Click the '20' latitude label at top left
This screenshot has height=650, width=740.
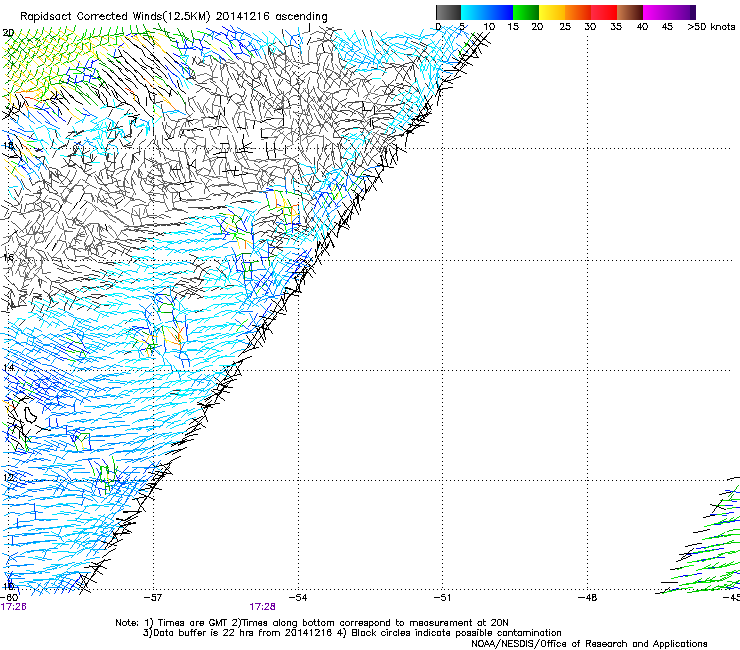click(x=8, y=33)
